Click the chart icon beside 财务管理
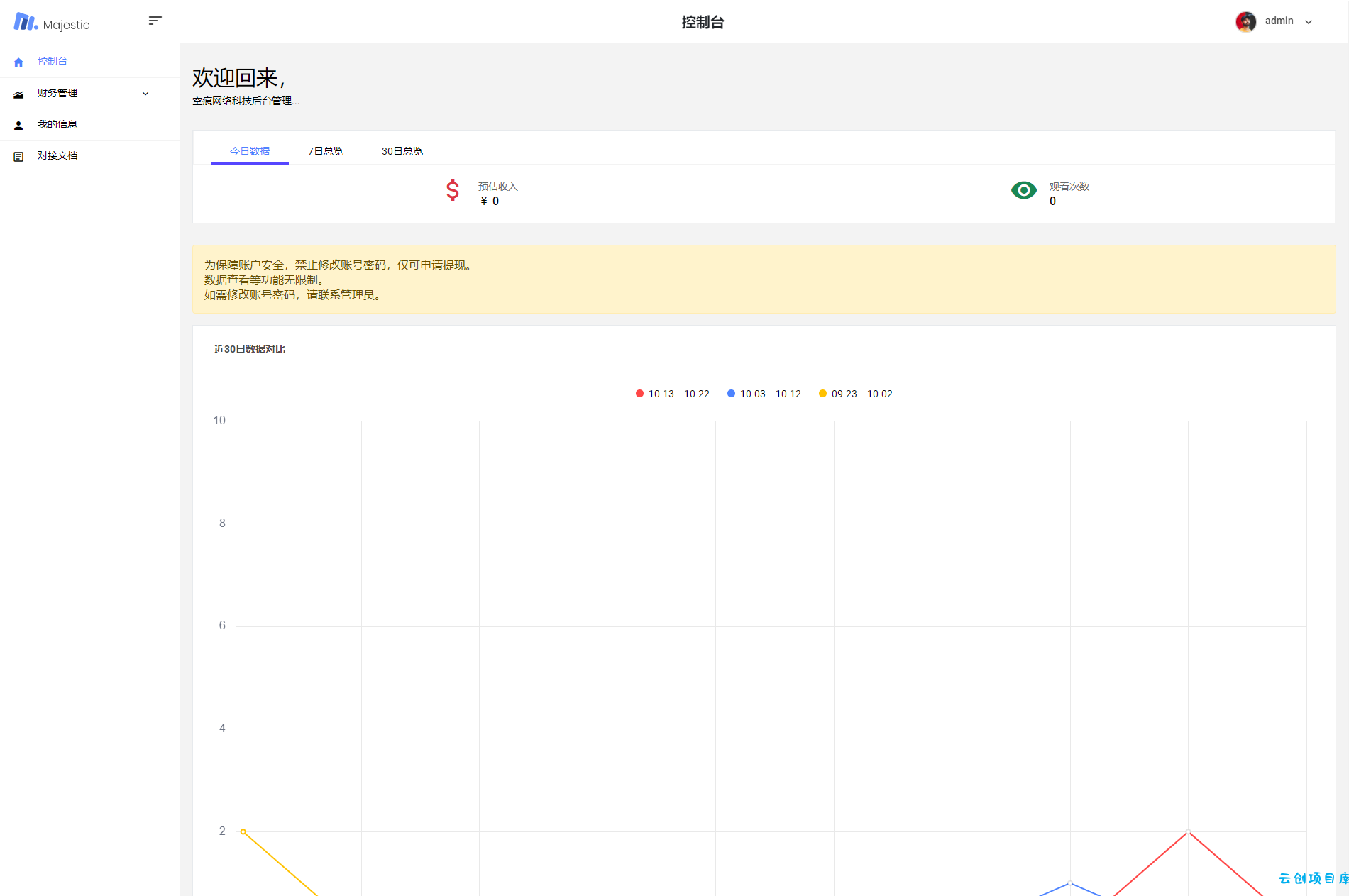Image resolution: width=1349 pixels, height=896 pixels. [x=18, y=94]
